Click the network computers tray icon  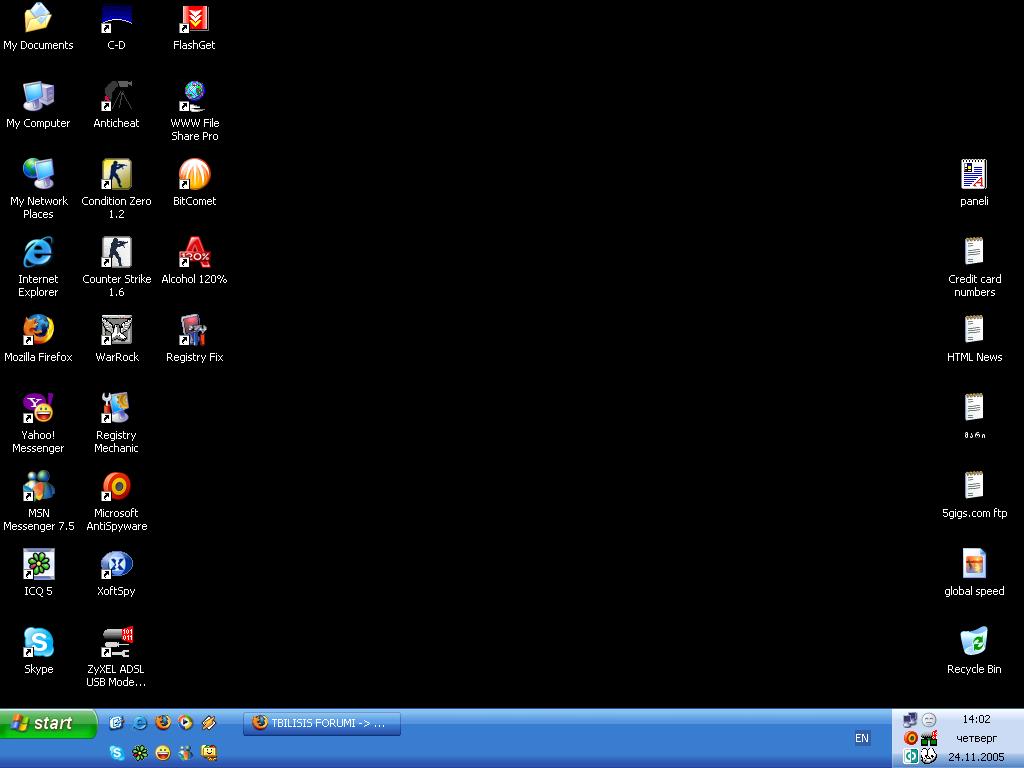910,720
